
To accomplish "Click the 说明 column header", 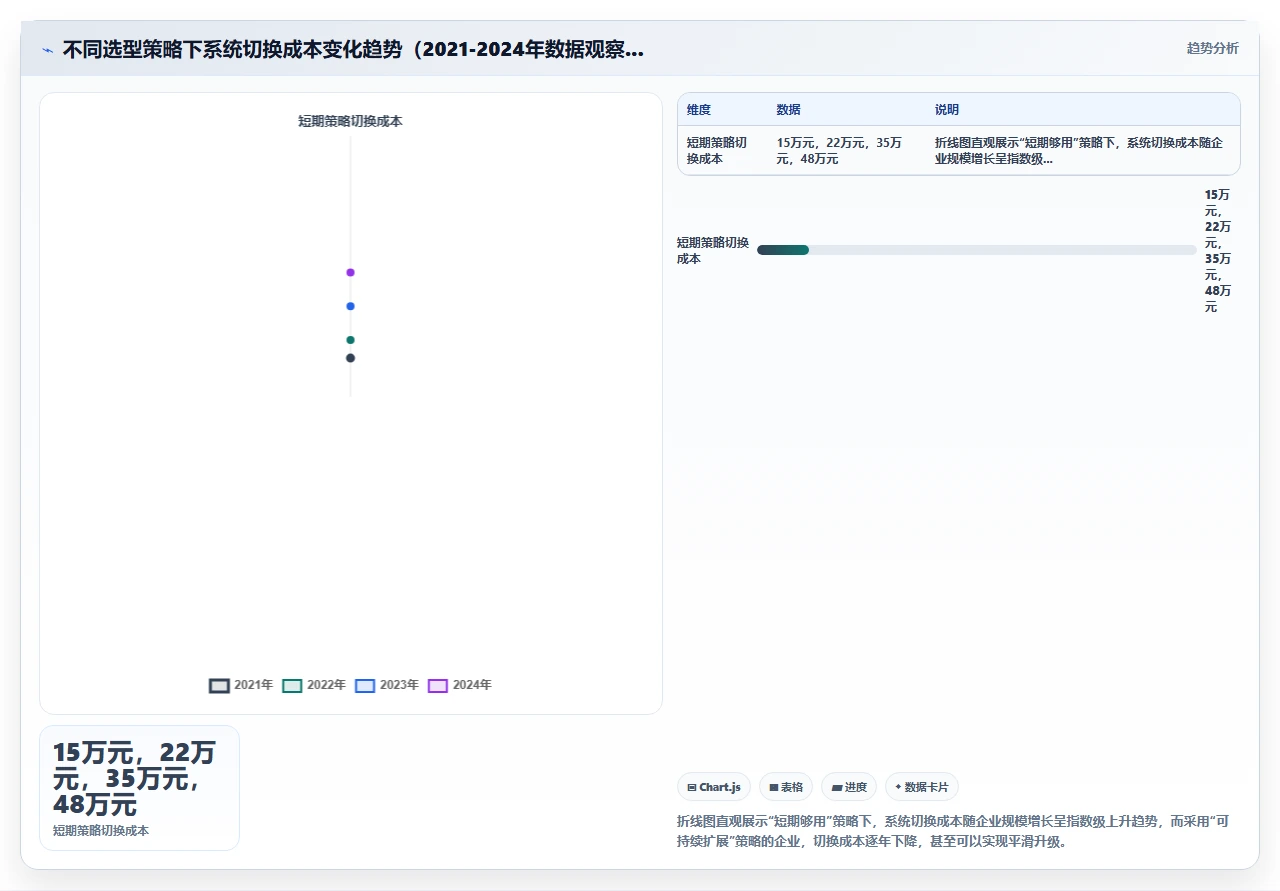I will click(947, 110).
